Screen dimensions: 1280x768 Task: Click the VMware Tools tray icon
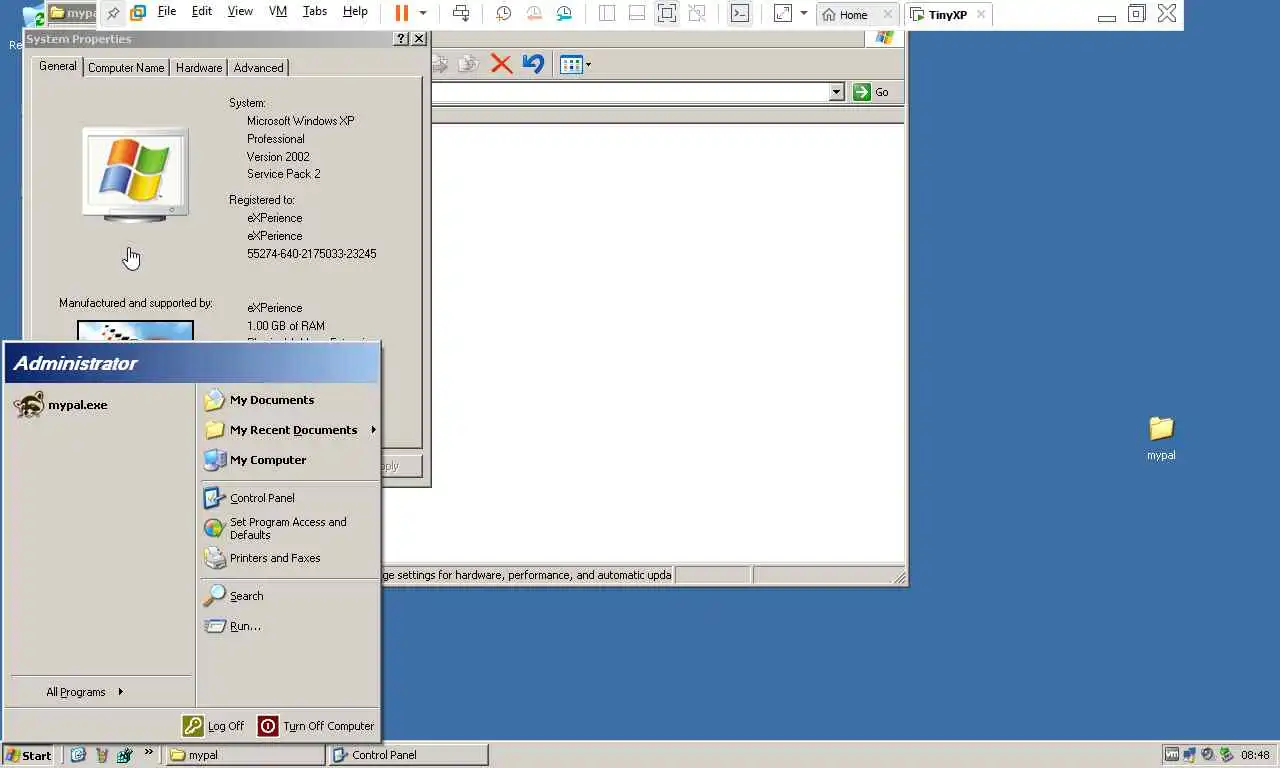[x=1171, y=755]
